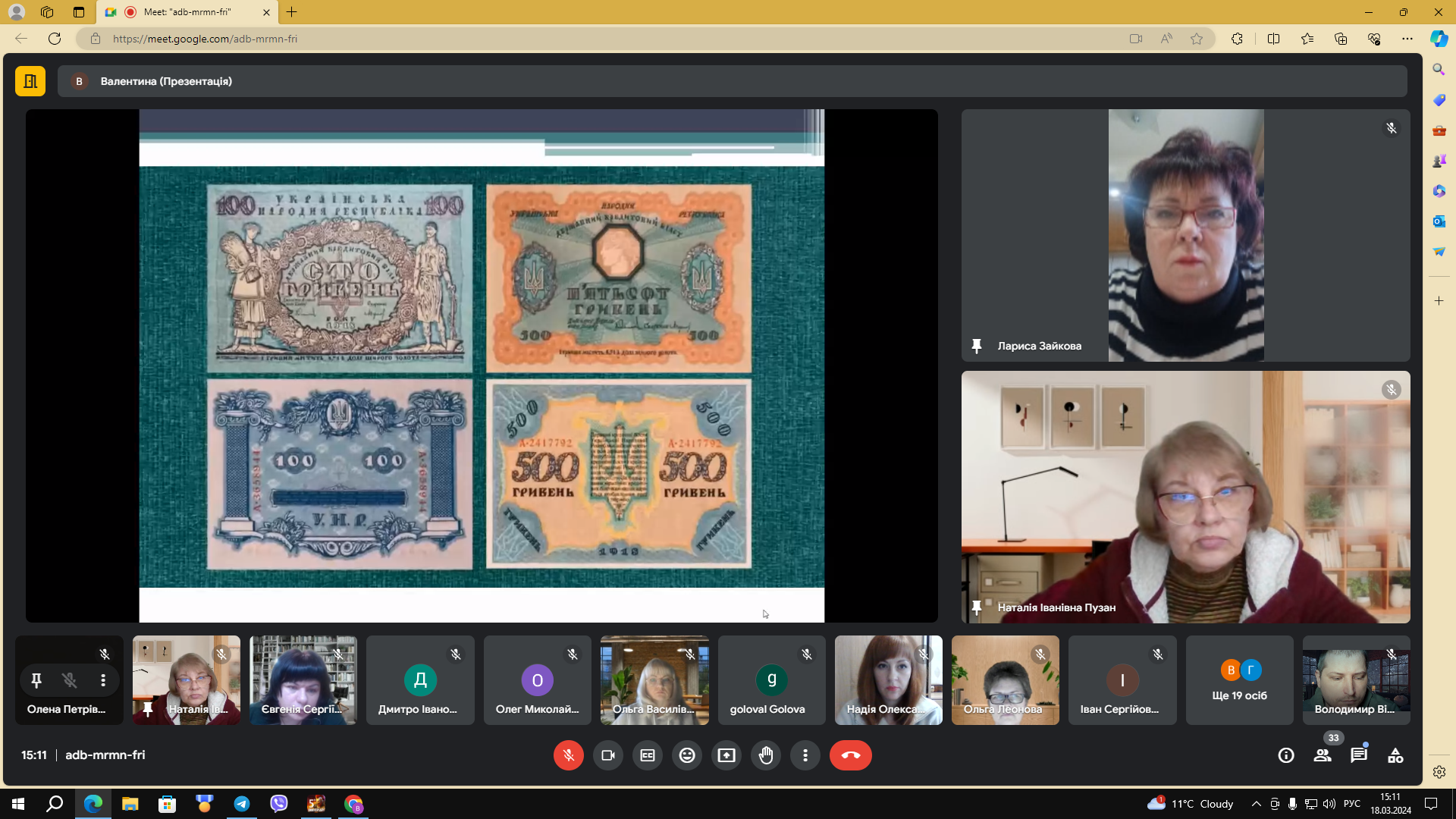Open the activities panel
Image resolution: width=1456 pixels, height=819 pixels.
click(1395, 755)
